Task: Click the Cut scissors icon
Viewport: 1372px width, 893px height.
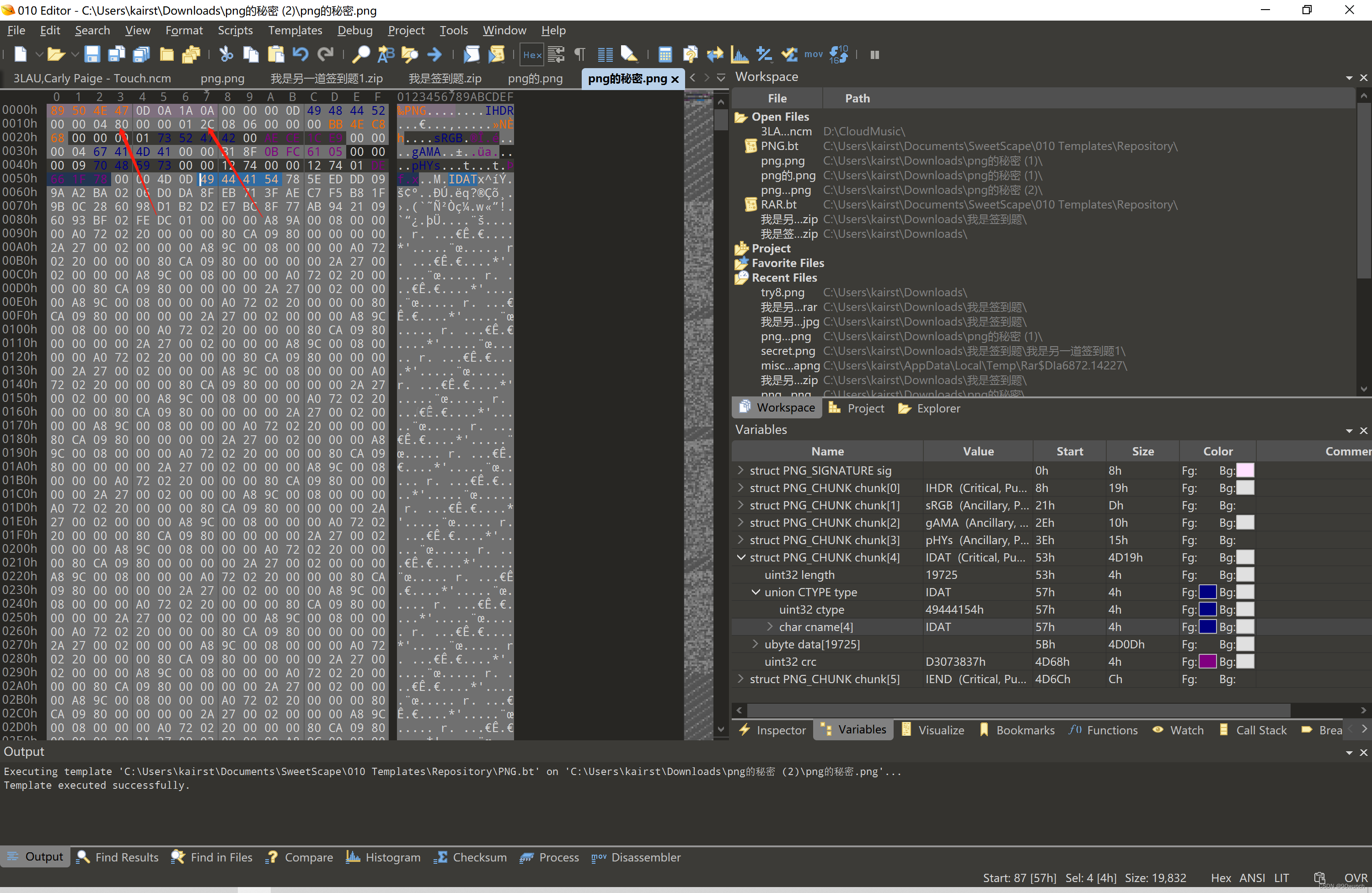Action: (x=226, y=55)
